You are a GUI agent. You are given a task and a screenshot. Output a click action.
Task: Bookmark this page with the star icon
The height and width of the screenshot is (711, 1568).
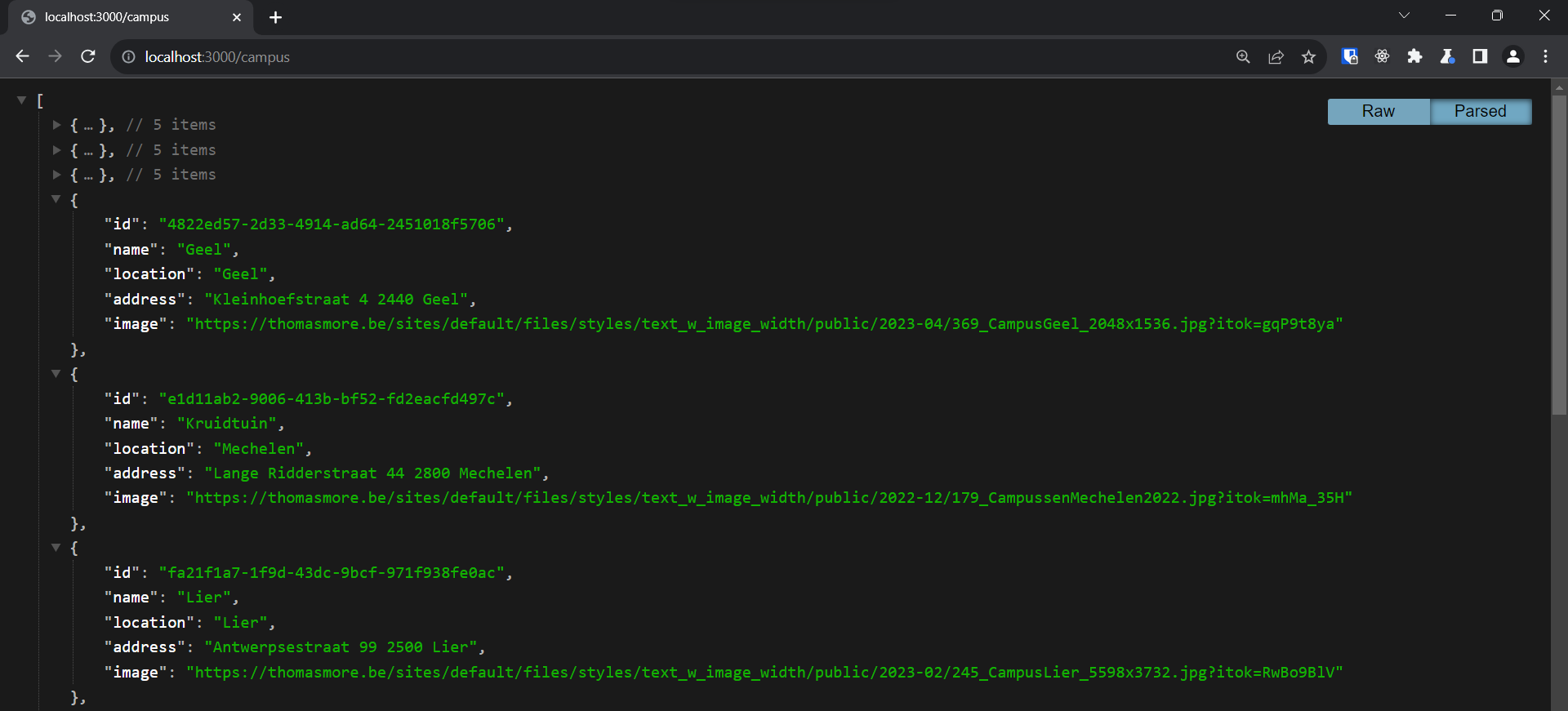(1308, 56)
